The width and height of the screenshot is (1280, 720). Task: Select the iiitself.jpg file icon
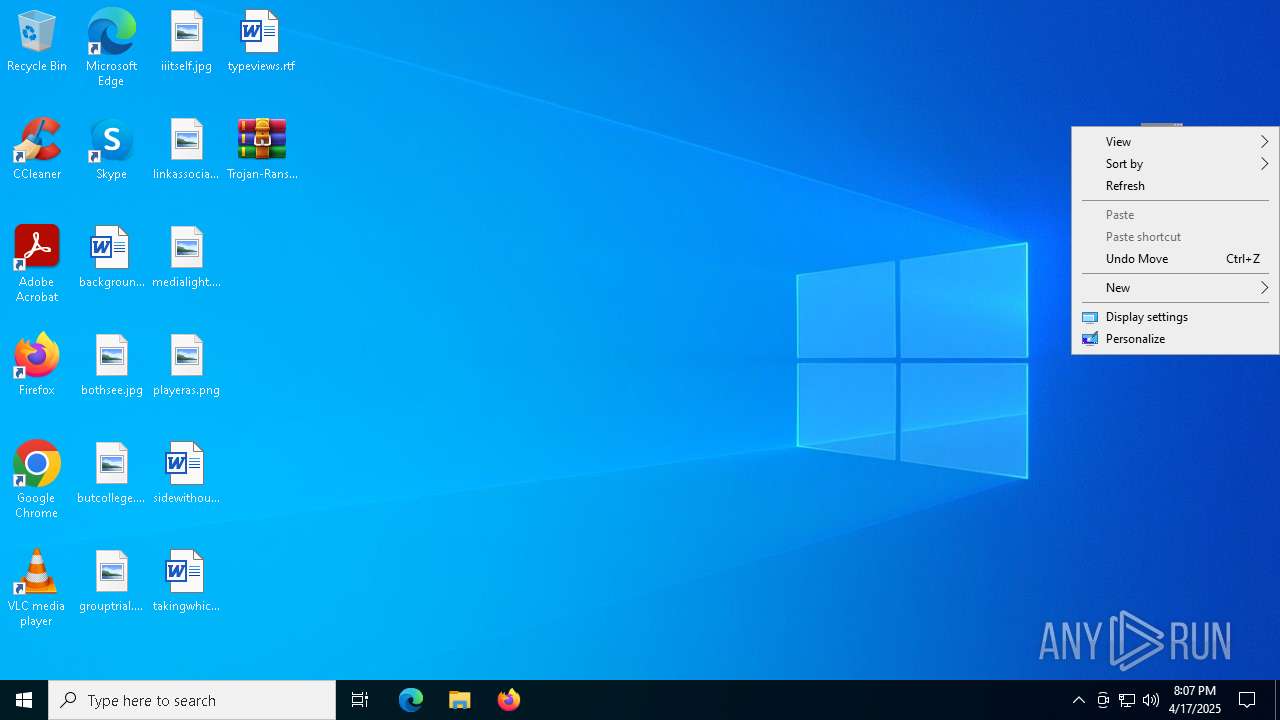click(186, 42)
